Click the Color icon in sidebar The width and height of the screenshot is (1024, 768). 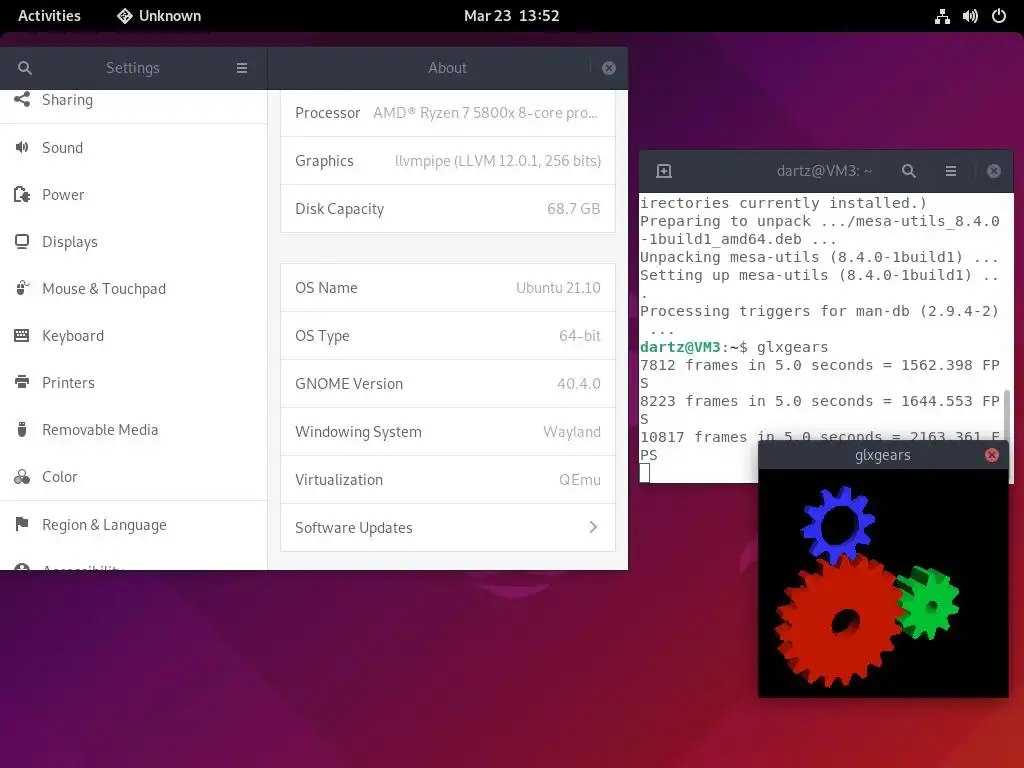pos(22,477)
